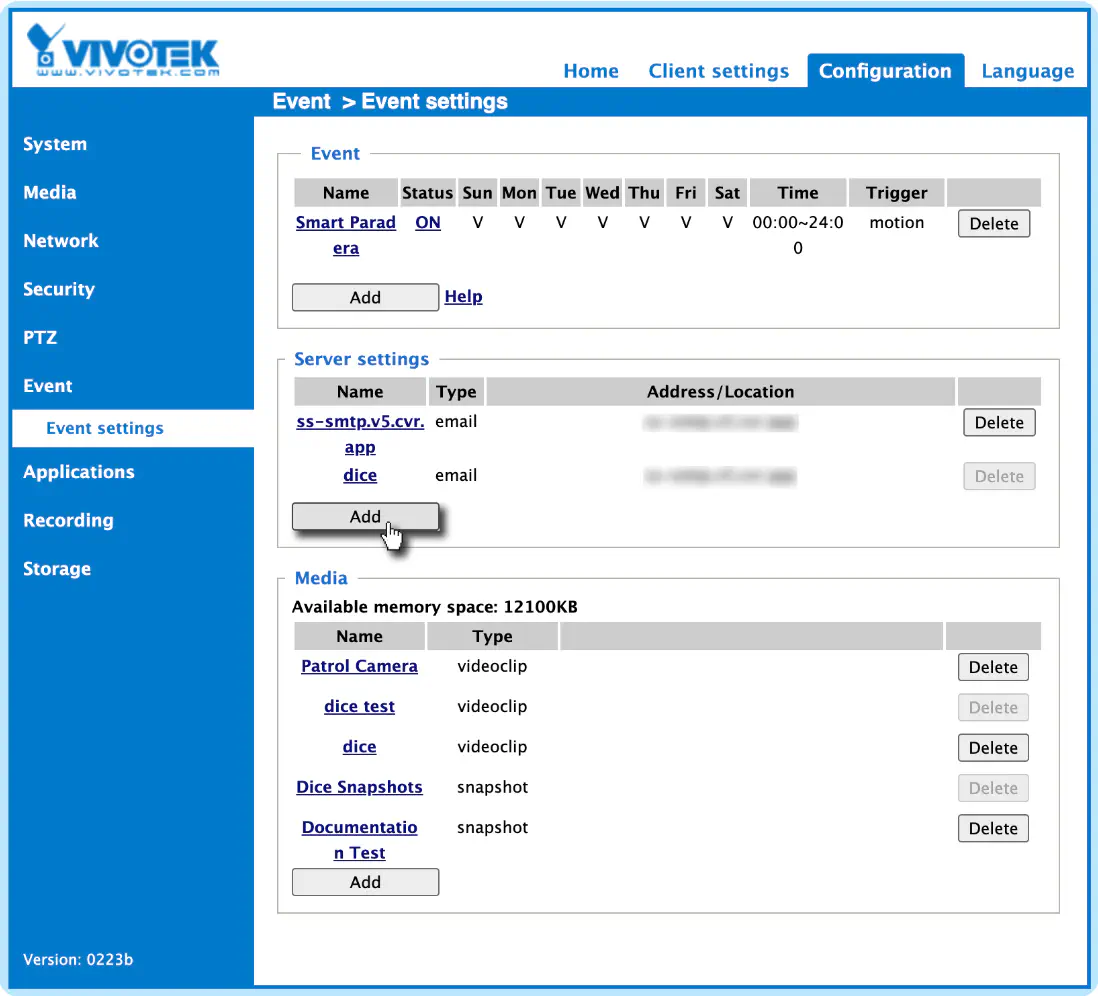Delete the Patrol Camera videoclip
1098x996 pixels.
[993, 667]
